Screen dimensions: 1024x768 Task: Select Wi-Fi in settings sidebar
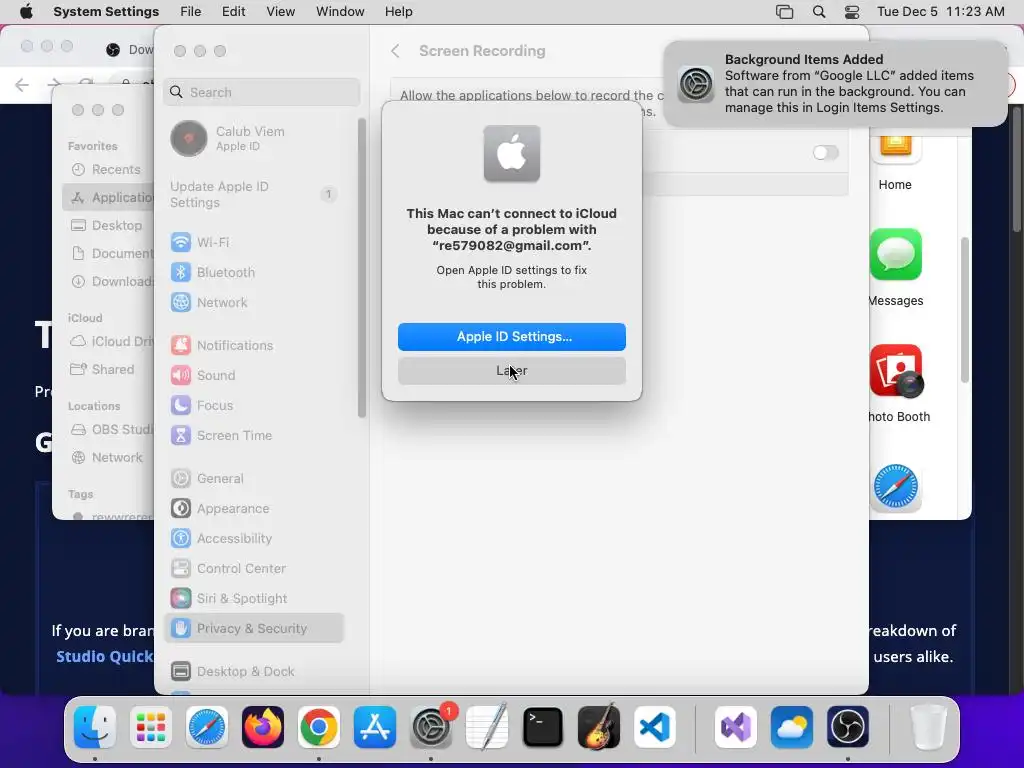tap(255, 242)
